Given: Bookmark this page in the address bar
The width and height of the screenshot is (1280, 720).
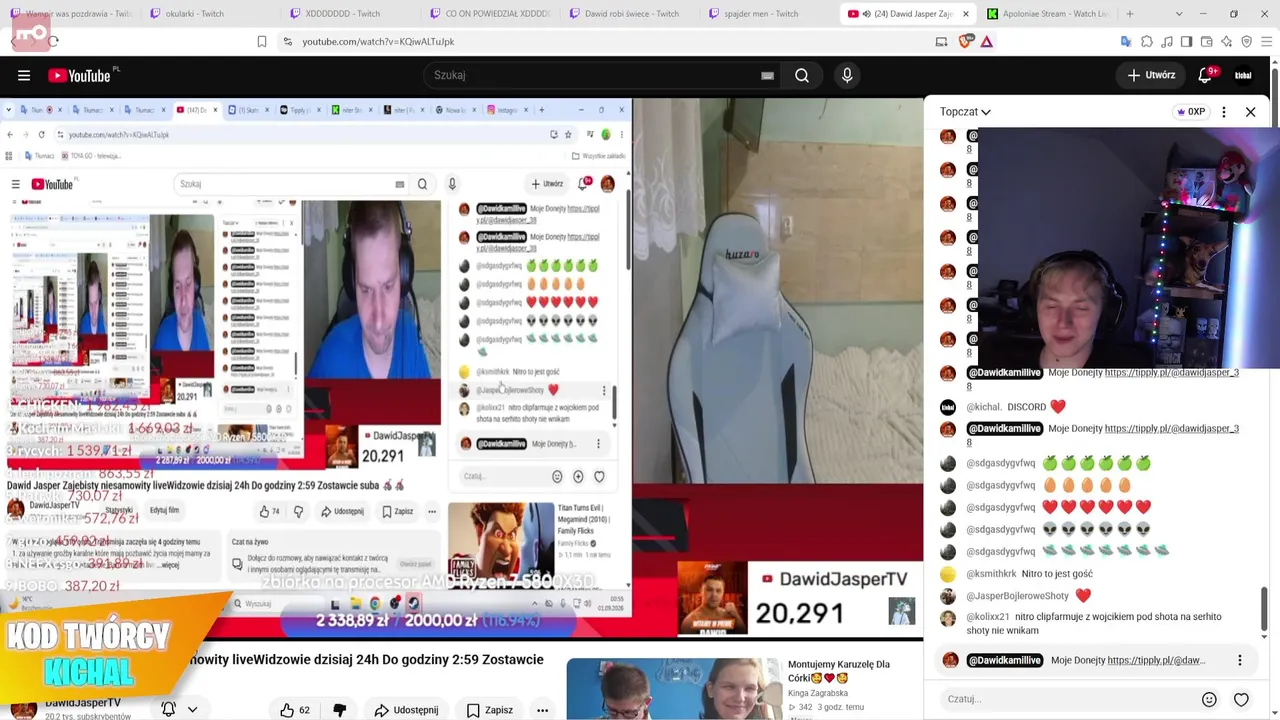Looking at the screenshot, I should pyautogui.click(x=262, y=41).
